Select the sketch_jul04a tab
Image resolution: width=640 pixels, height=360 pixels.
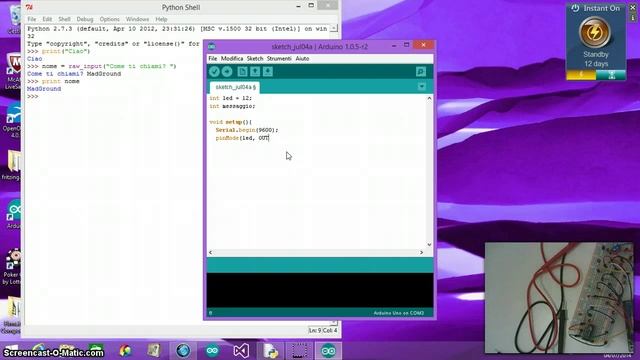pos(236,87)
